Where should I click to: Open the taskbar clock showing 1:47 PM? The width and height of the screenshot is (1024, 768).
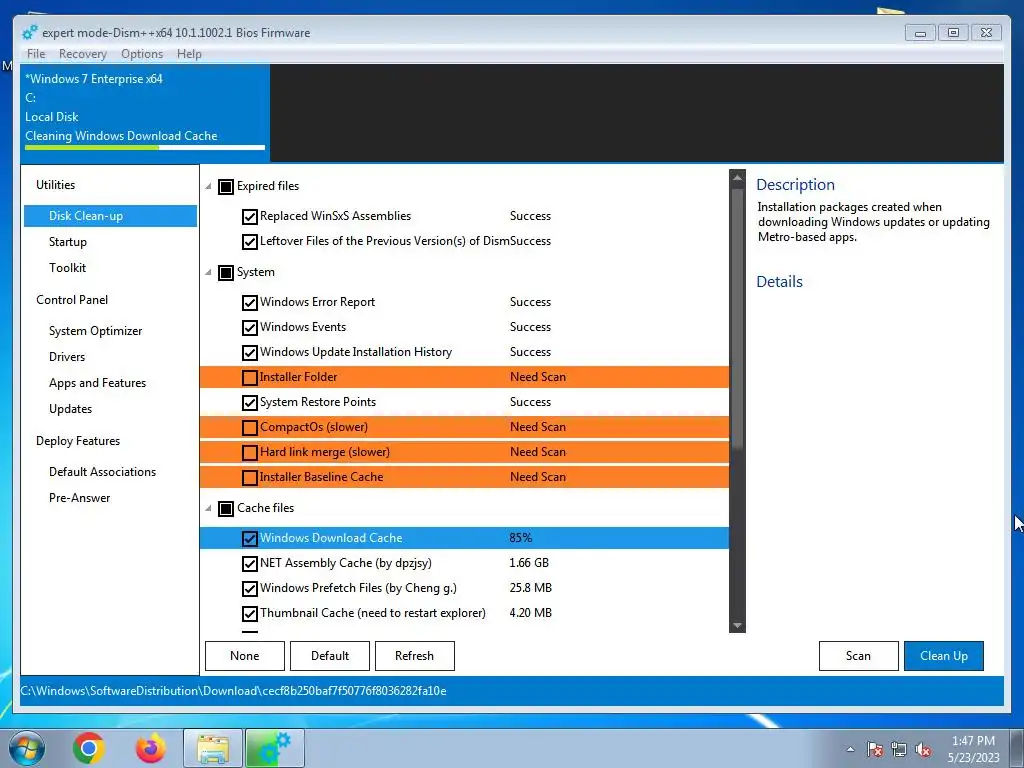point(974,749)
